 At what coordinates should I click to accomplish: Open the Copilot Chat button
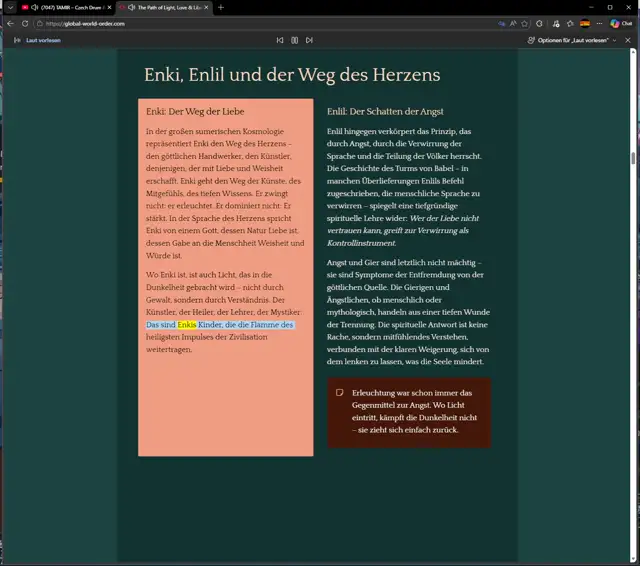click(620, 23)
